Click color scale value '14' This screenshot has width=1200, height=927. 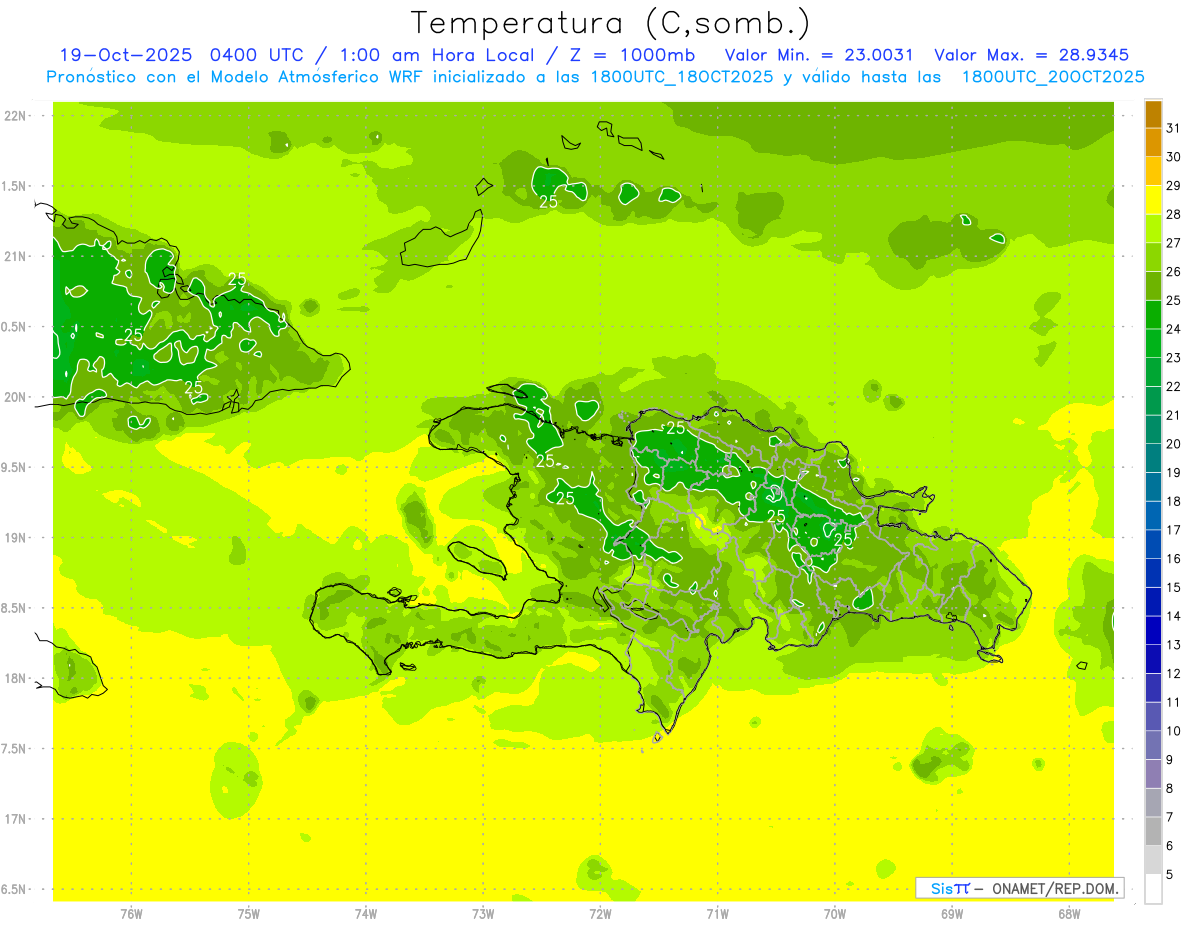click(1174, 616)
